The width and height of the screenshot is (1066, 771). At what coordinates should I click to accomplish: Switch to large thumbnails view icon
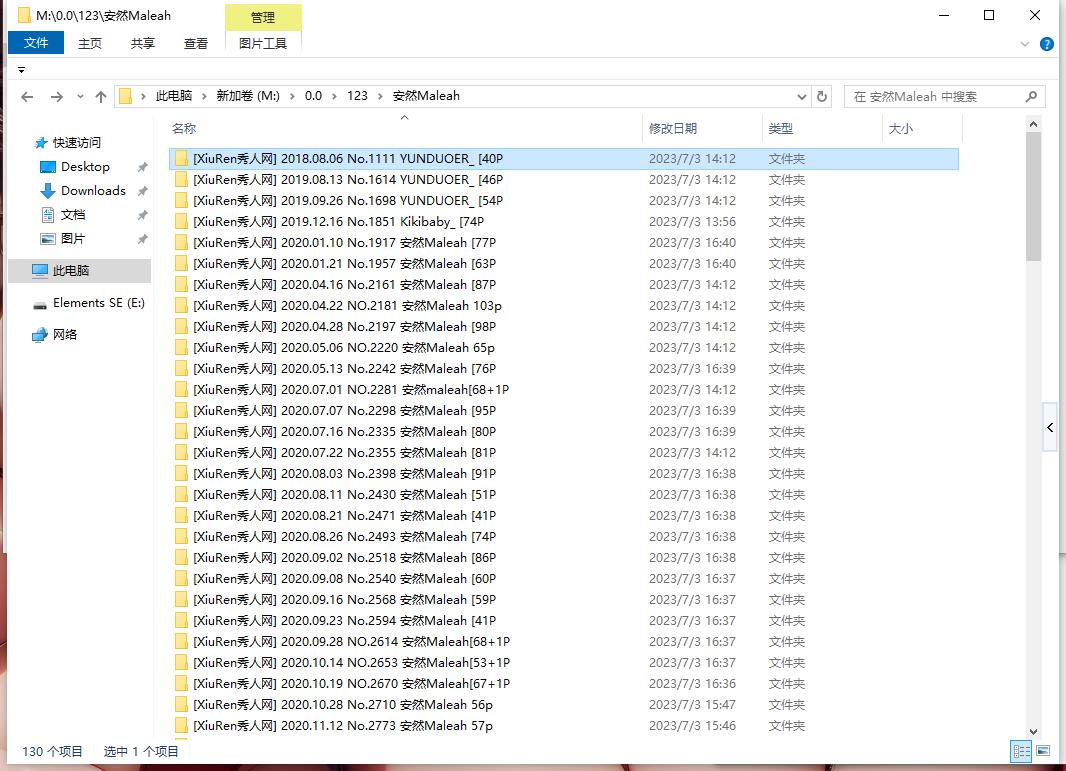[1043, 751]
